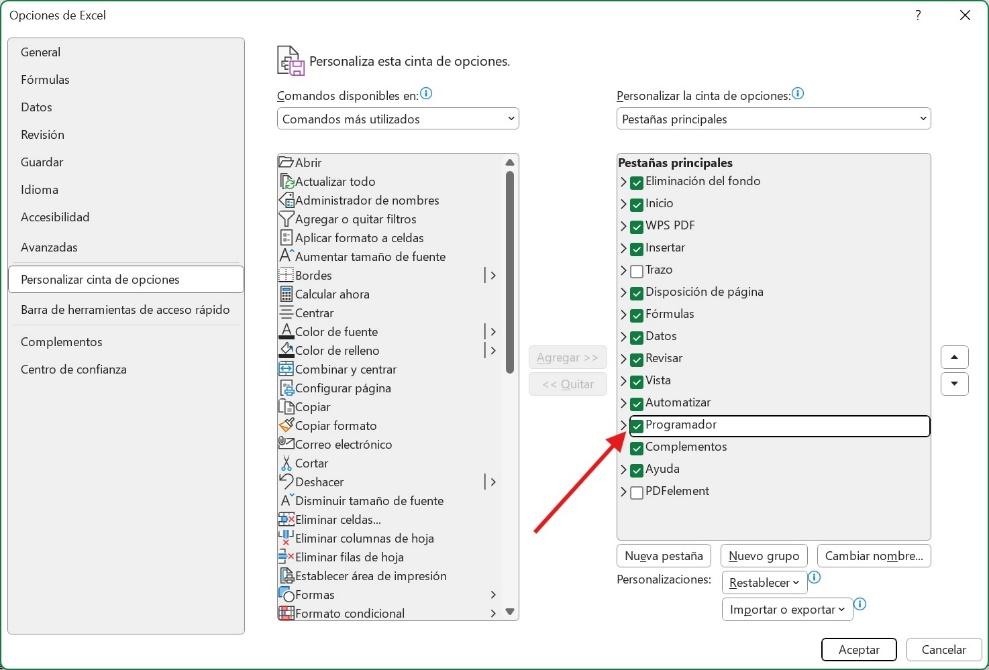Expand the Disposición de página node

623,293
